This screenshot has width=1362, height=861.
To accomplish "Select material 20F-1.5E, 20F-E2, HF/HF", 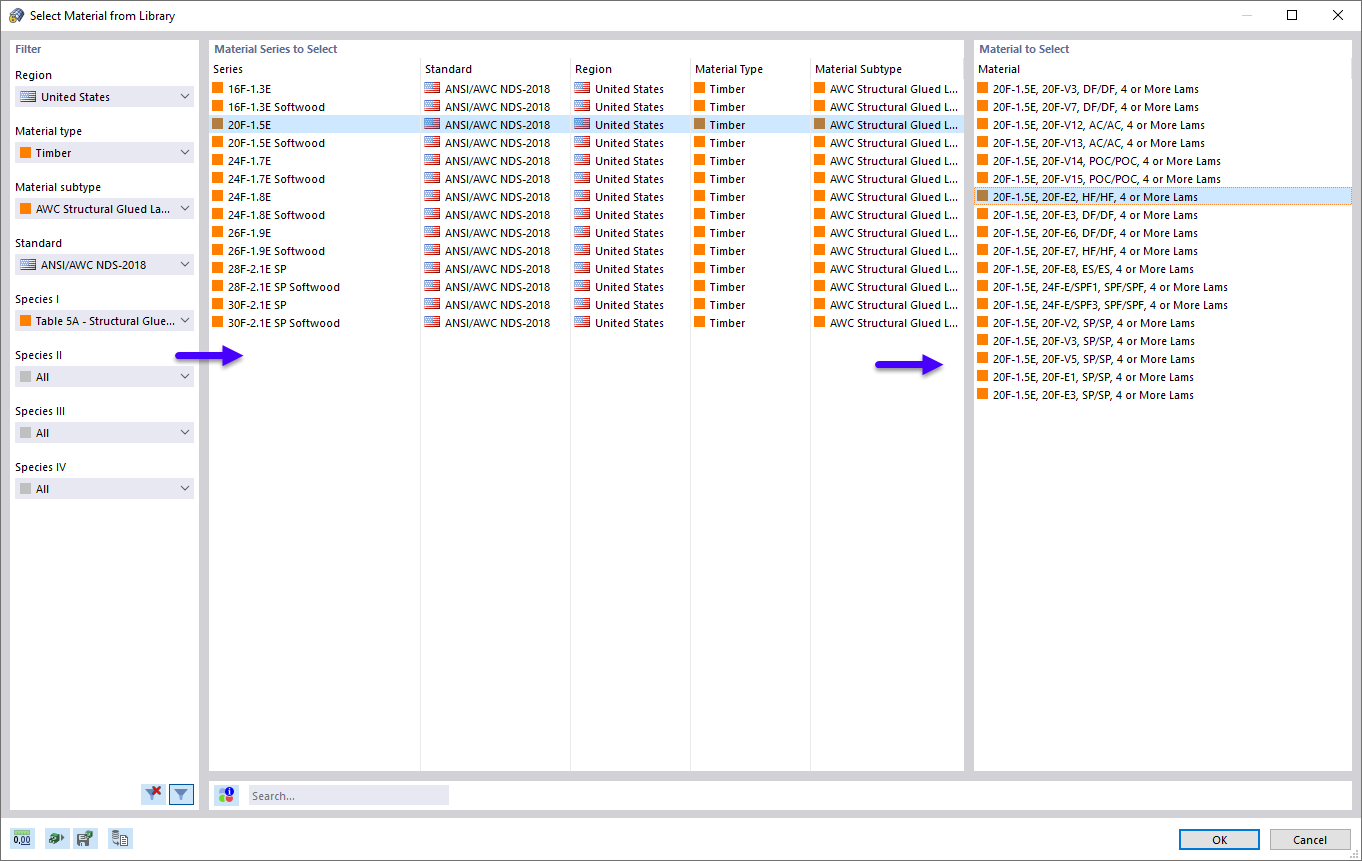I will (1163, 197).
